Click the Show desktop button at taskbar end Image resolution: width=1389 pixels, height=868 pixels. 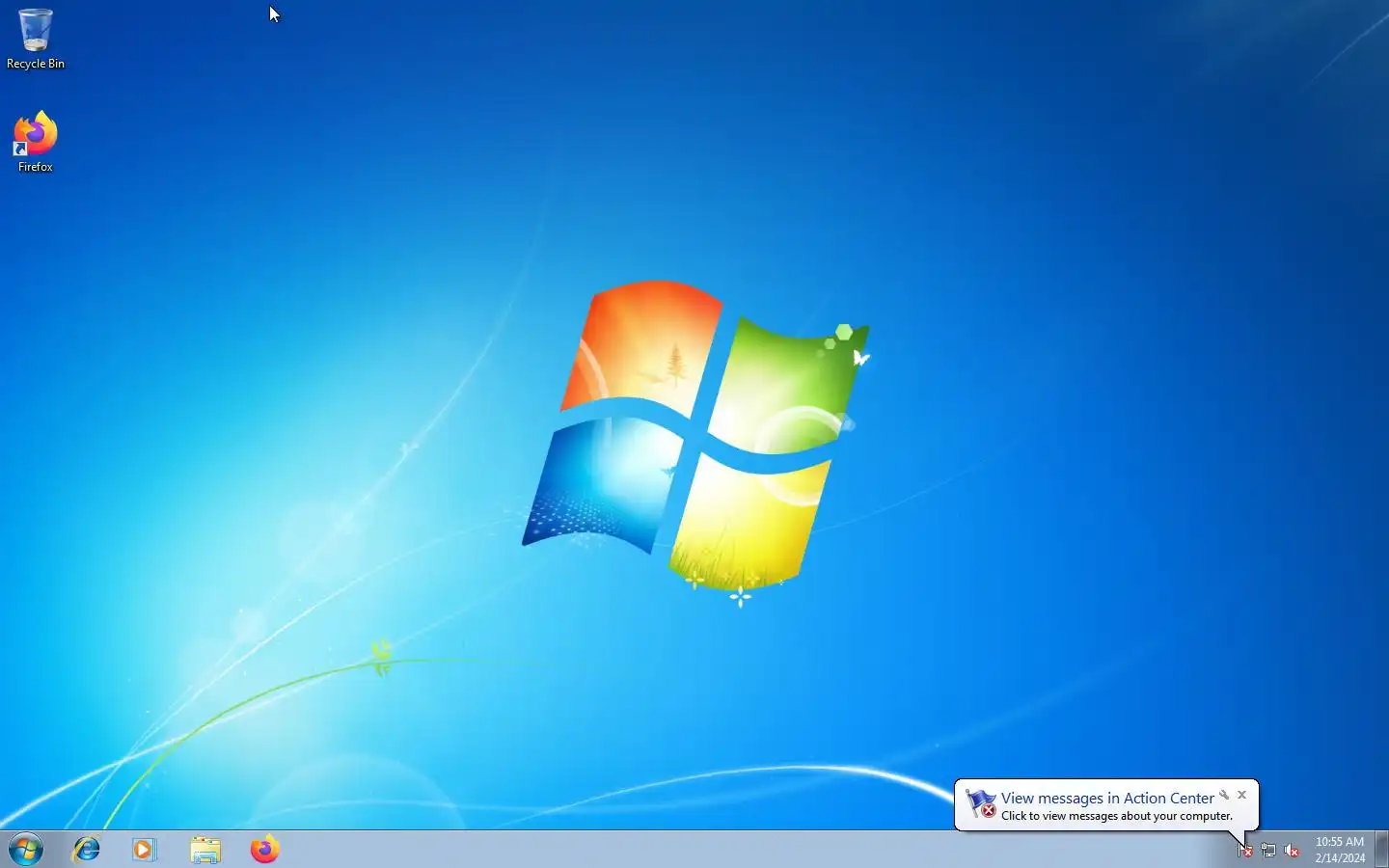coord(1381,850)
